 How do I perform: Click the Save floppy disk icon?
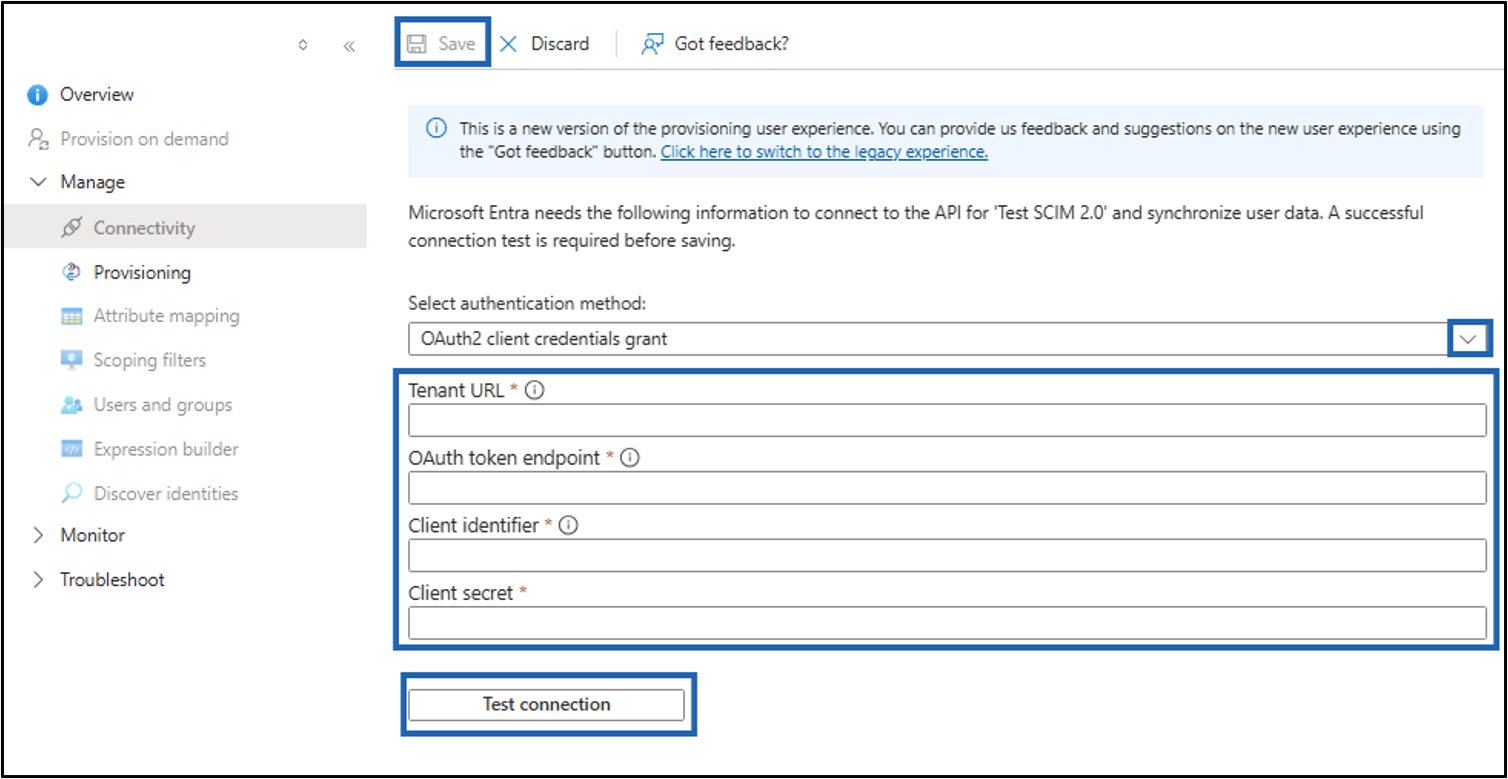pos(417,44)
